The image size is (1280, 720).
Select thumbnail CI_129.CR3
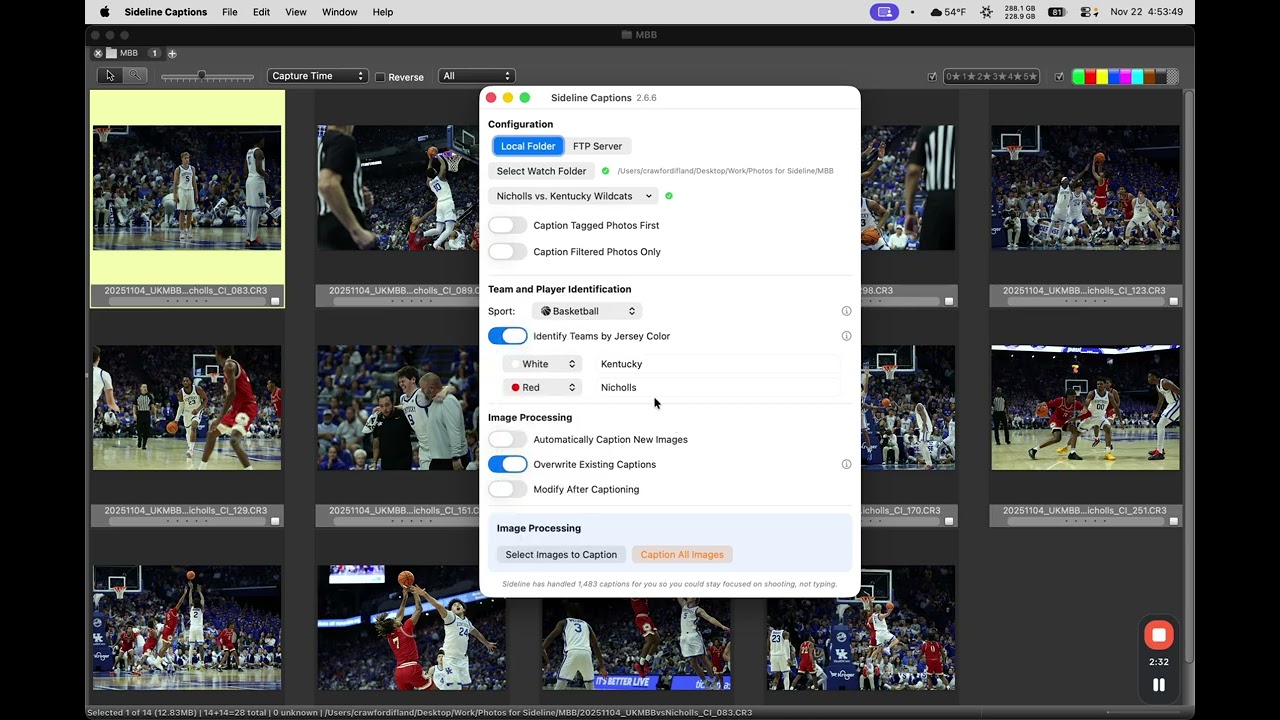coord(187,408)
